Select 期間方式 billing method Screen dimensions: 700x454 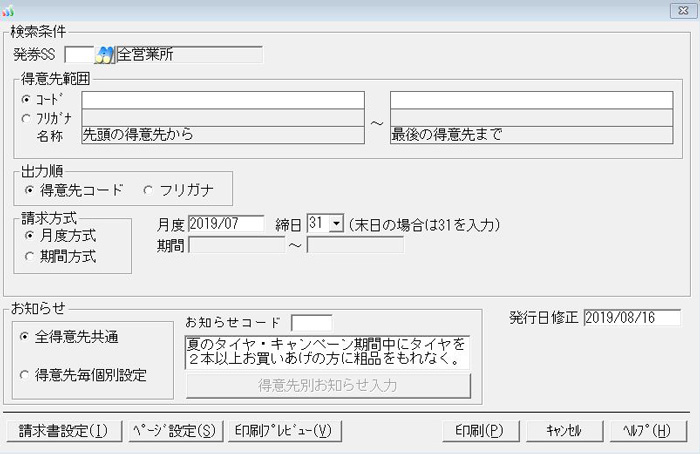pos(30,256)
